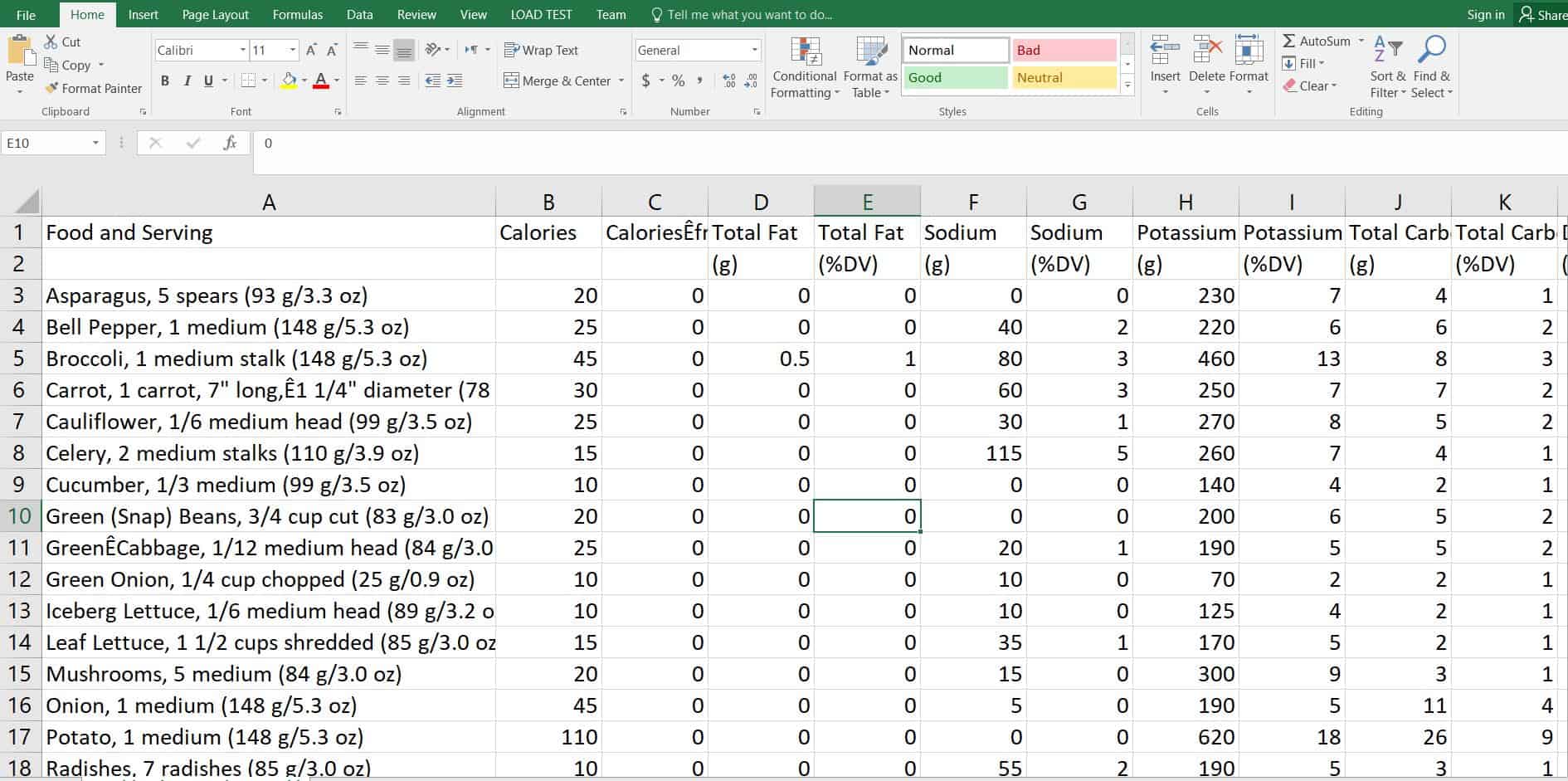Screen dimensions: 1568x781
Task: Click the Sign in link
Action: click(x=1485, y=14)
